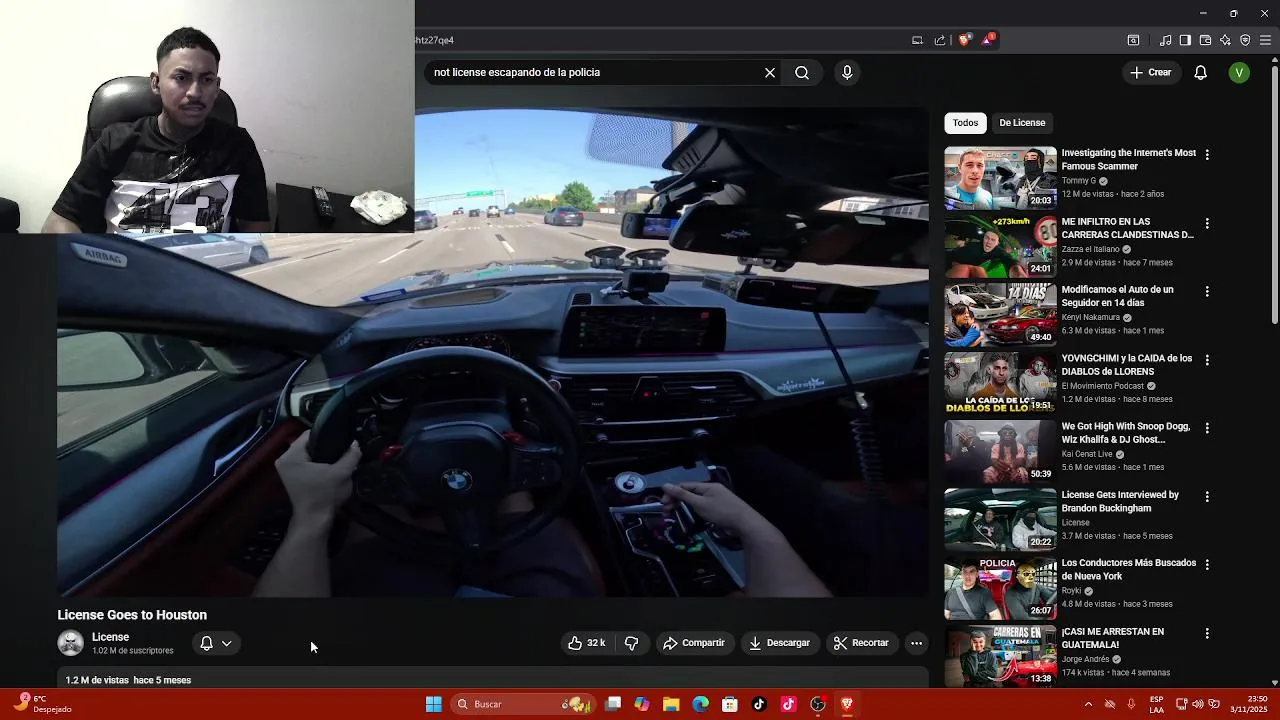Open Task View on the taskbar
The width and height of the screenshot is (1280, 720).
coord(613,704)
